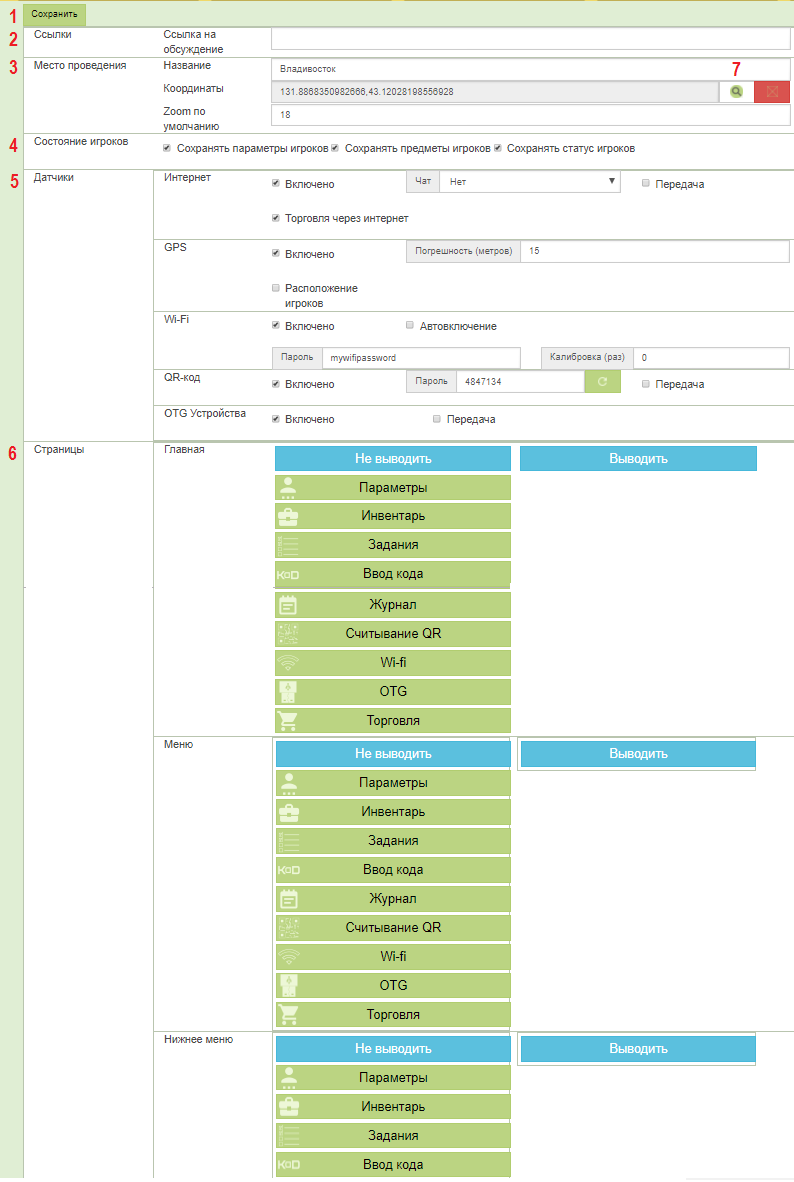Click Считывание QR icon in Меню section
The image size is (794, 1182).
click(x=289, y=927)
